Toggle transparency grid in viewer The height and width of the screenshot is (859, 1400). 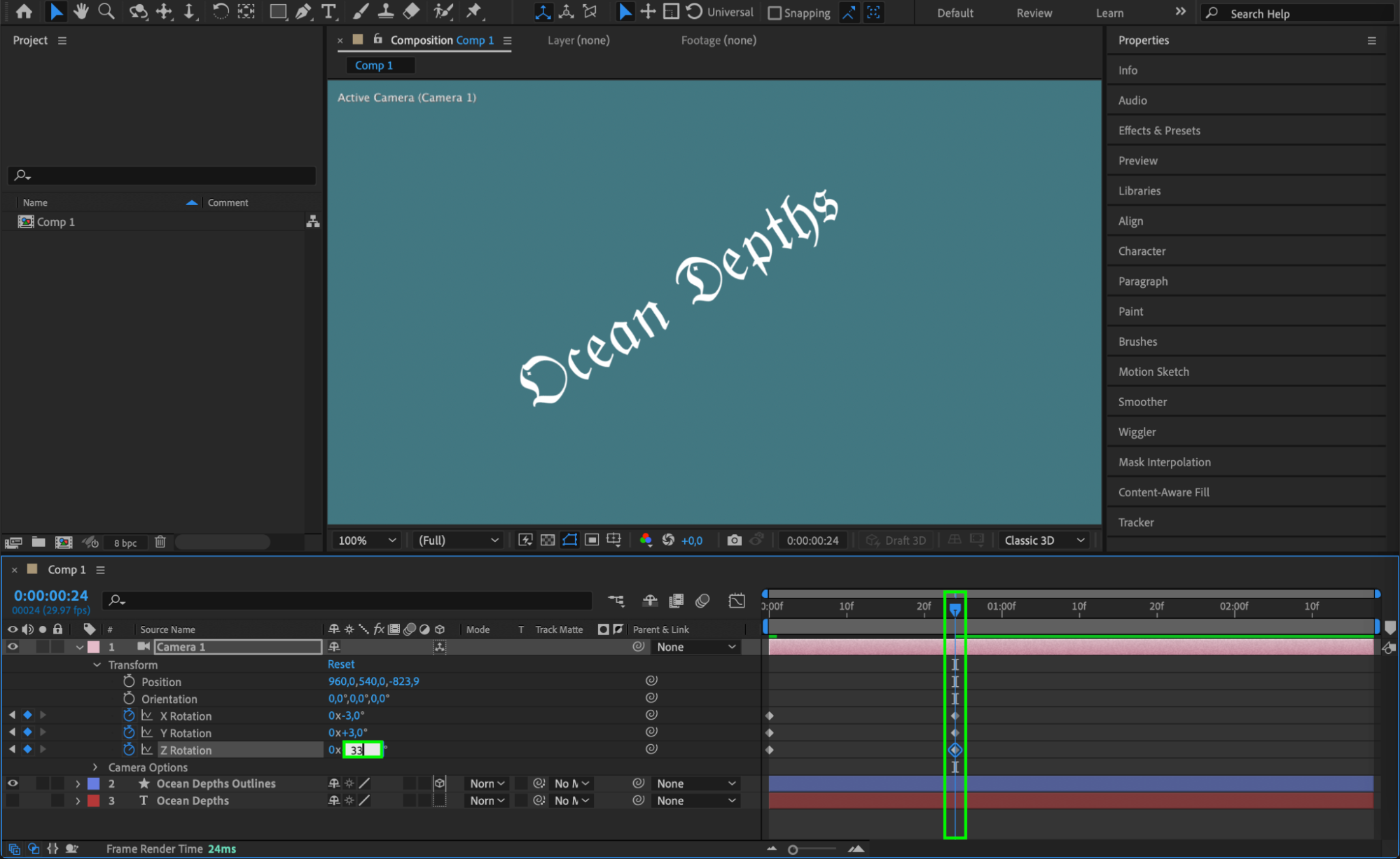click(548, 540)
